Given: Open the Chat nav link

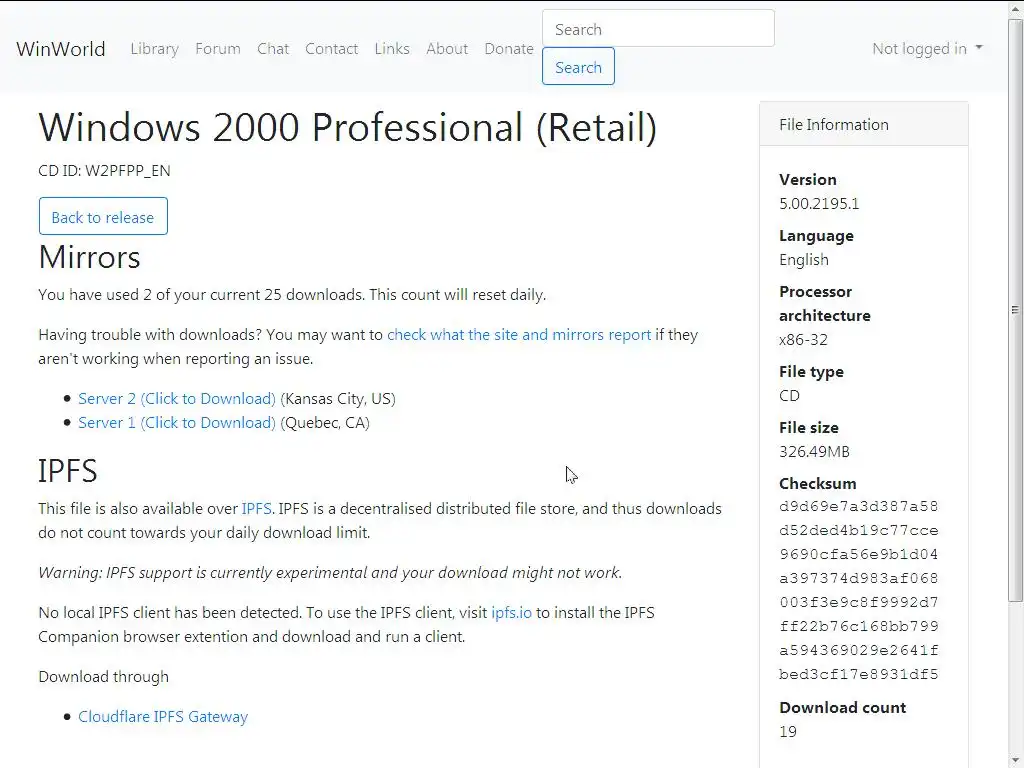Looking at the screenshot, I should coord(273,49).
